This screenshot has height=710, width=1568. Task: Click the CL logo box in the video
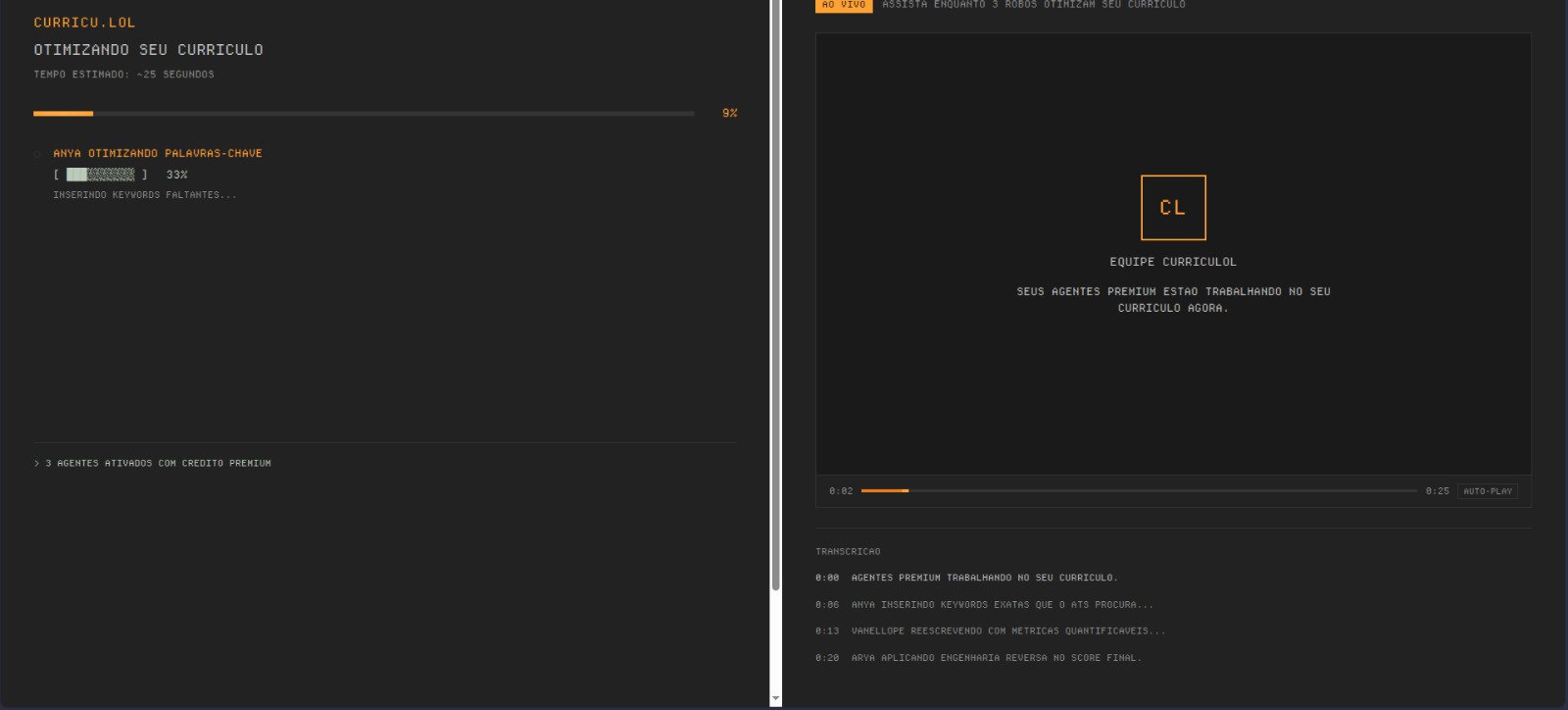pyautogui.click(x=1173, y=207)
